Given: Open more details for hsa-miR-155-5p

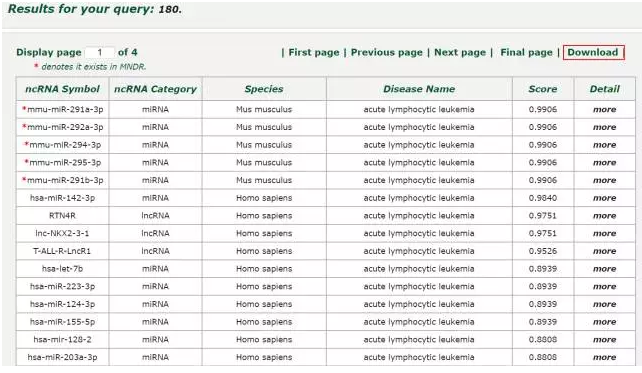Looking at the screenshot, I should point(604,322).
